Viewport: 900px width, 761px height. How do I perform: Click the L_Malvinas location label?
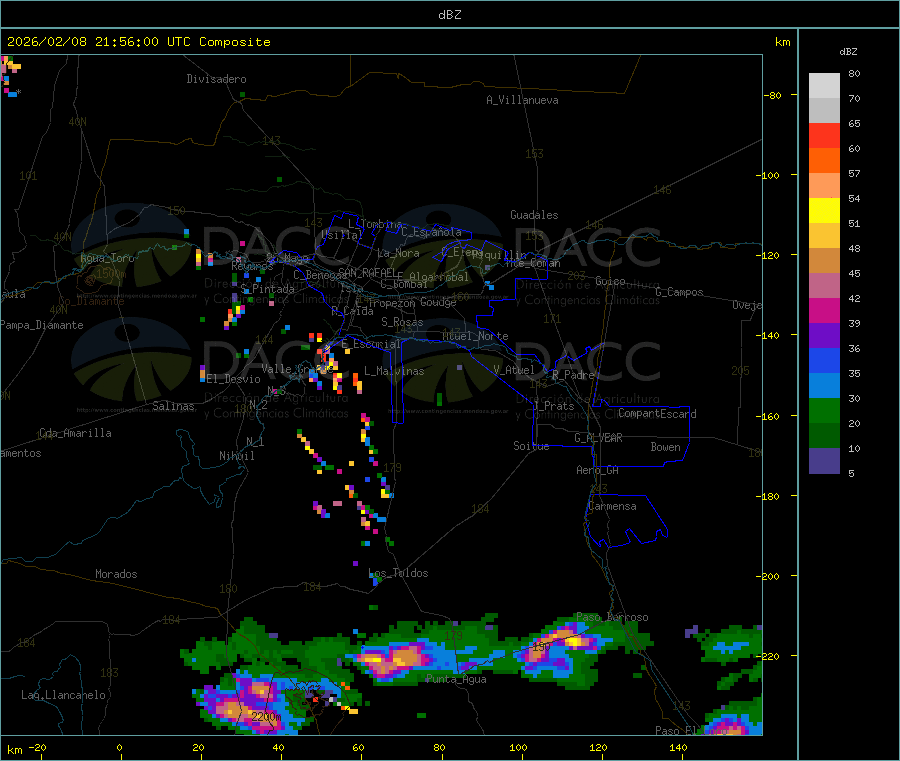click(x=394, y=371)
